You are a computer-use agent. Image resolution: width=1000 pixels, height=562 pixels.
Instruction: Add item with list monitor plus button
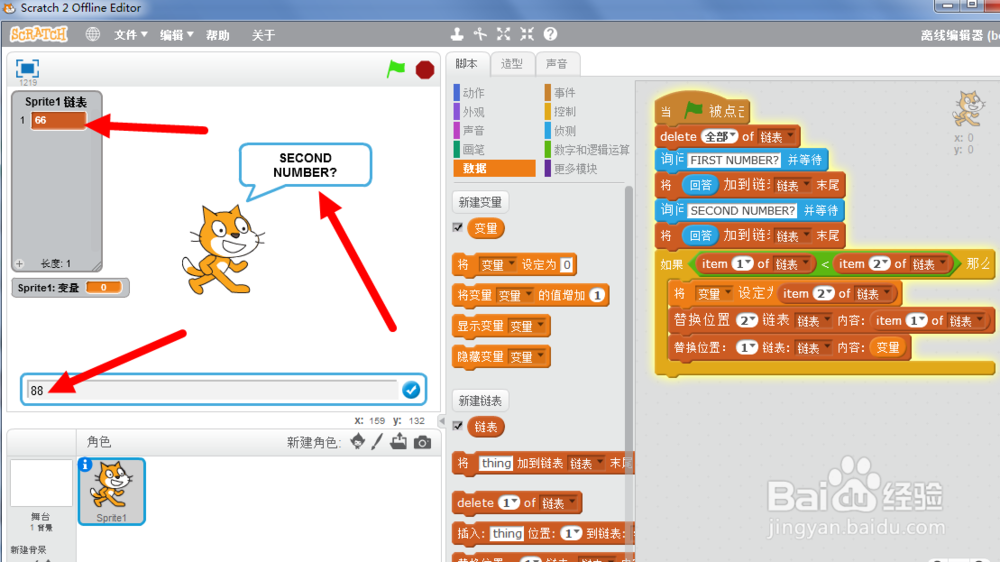19,263
